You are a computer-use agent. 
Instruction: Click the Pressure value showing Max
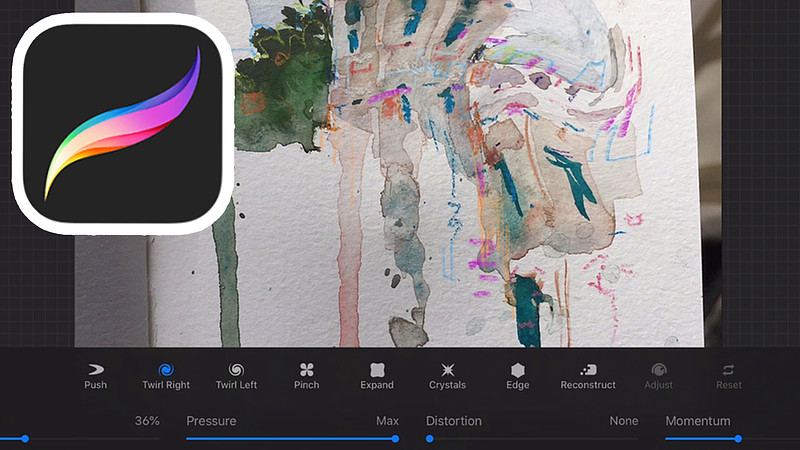tap(387, 421)
